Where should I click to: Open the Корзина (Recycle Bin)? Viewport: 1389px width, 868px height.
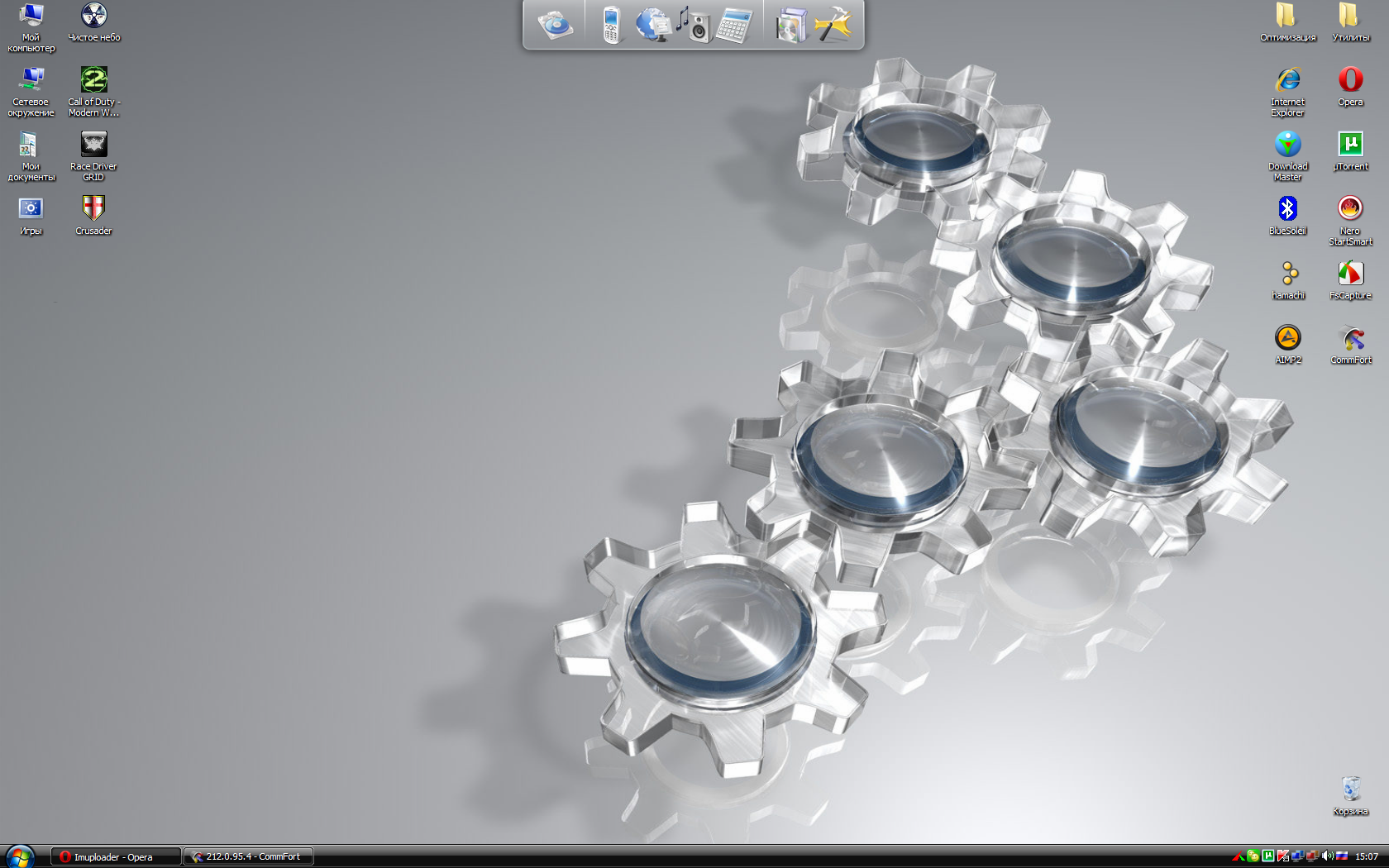[x=1350, y=789]
